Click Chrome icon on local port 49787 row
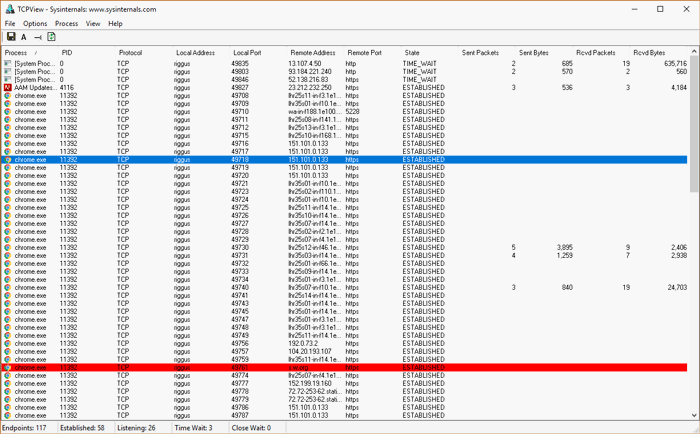Viewport: 700px width, 434px height. [x=8, y=415]
